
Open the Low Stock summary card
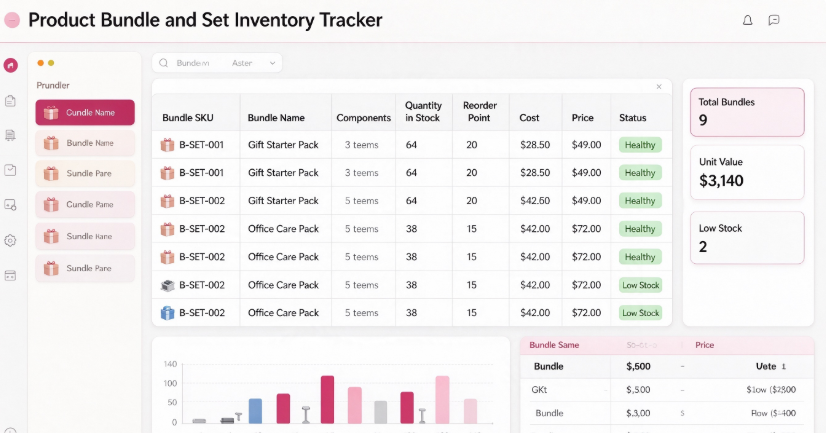pos(747,238)
